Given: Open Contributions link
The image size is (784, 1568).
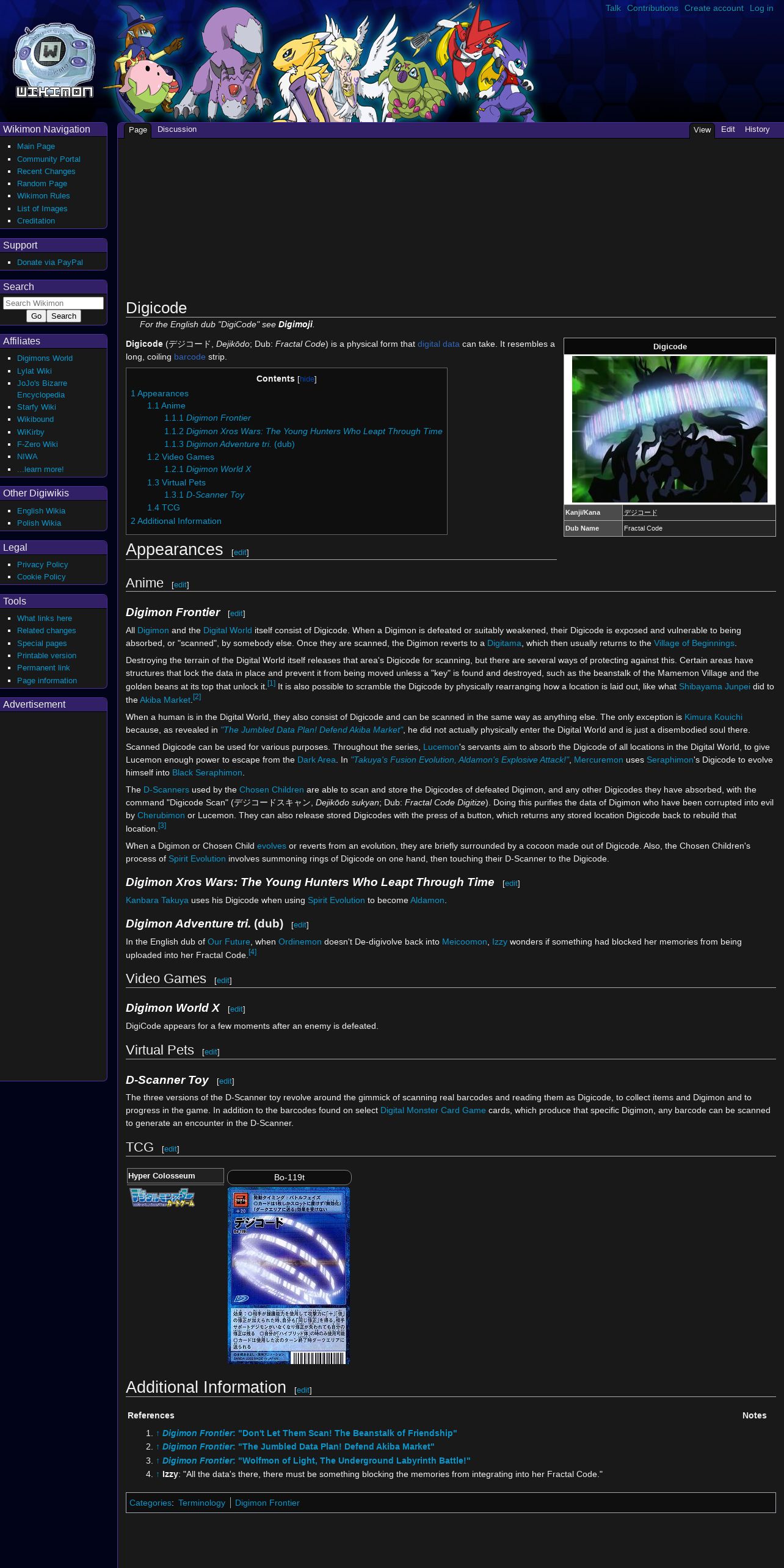Looking at the screenshot, I should click(652, 9).
